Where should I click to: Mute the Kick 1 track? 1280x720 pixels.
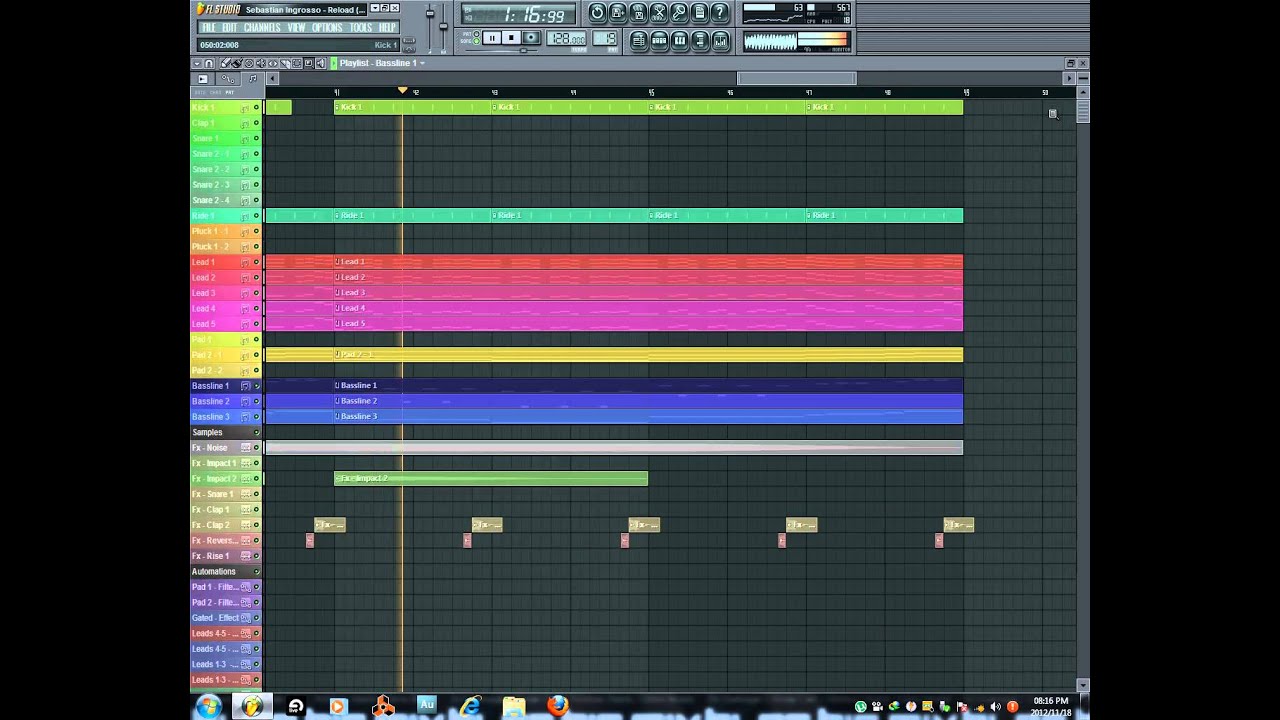tap(256, 107)
